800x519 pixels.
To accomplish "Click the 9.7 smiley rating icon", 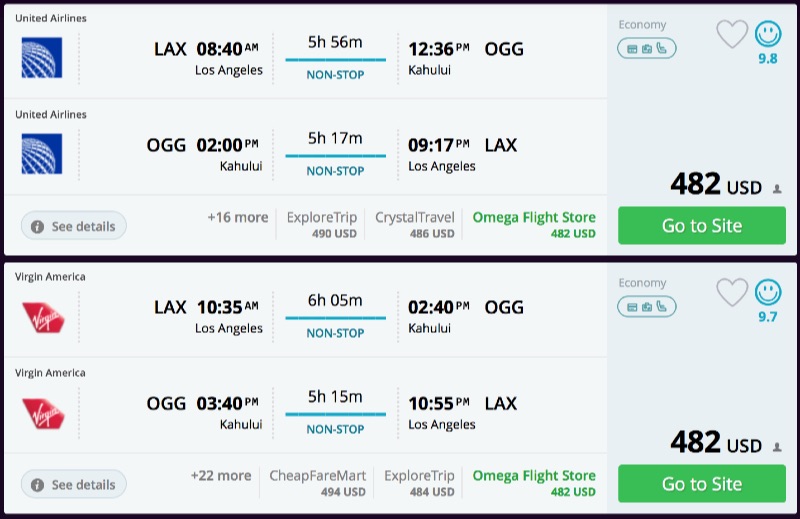I will [768, 293].
